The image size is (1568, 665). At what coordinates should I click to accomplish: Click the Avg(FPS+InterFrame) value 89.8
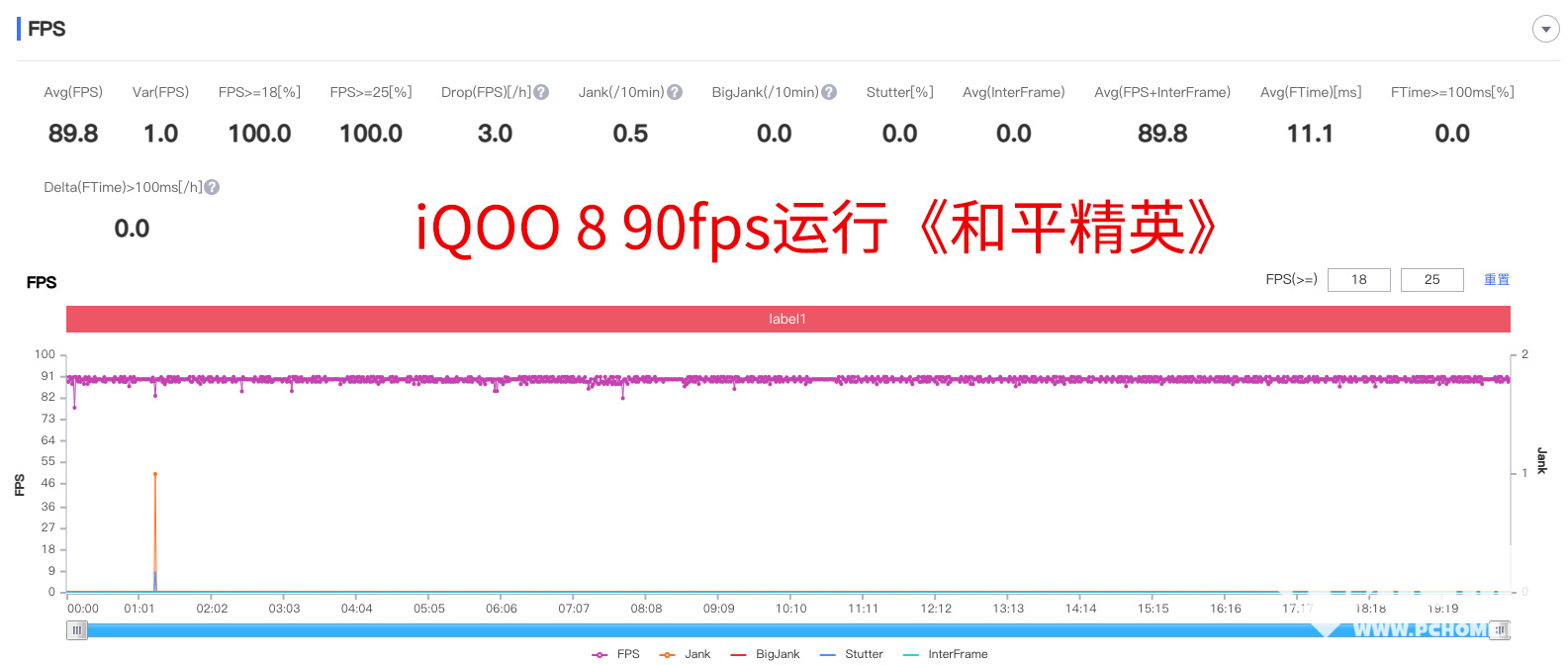point(1162,134)
